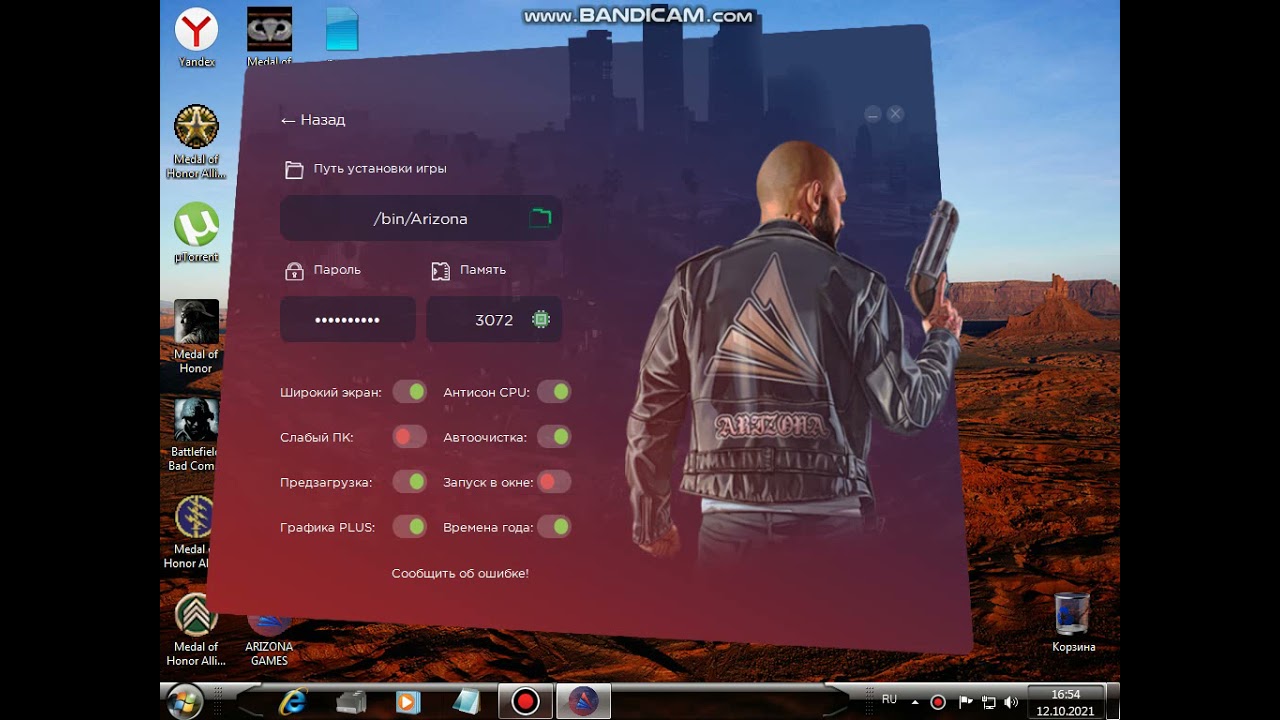Click the green chip icon in memory field
Screen dimensions: 1280x720
[541, 319]
